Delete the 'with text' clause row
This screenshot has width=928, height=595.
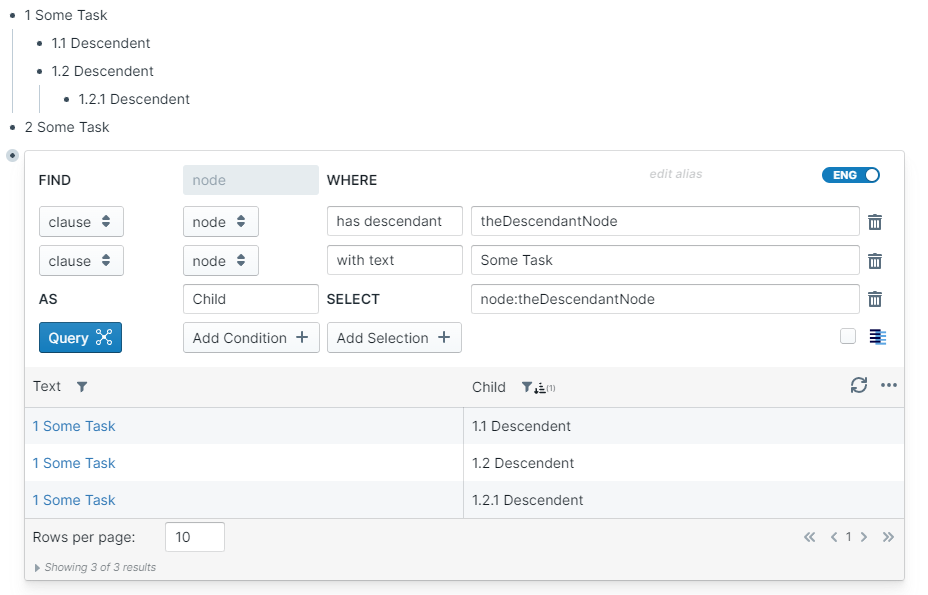875,261
